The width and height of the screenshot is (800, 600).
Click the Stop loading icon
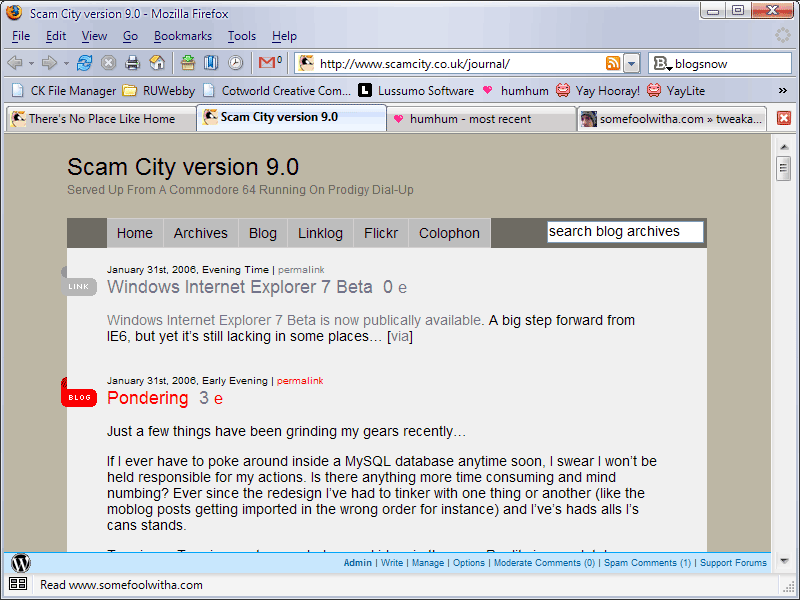(x=108, y=63)
